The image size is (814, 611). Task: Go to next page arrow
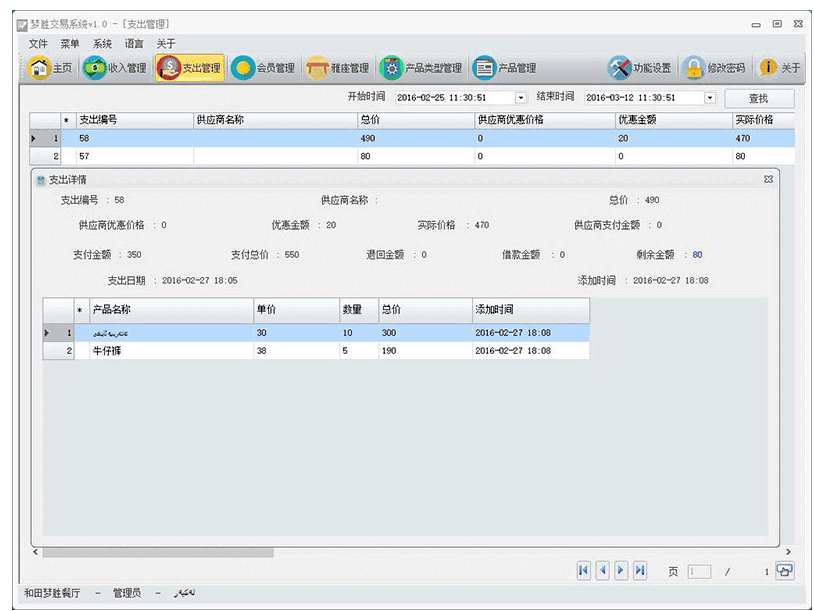(621, 571)
